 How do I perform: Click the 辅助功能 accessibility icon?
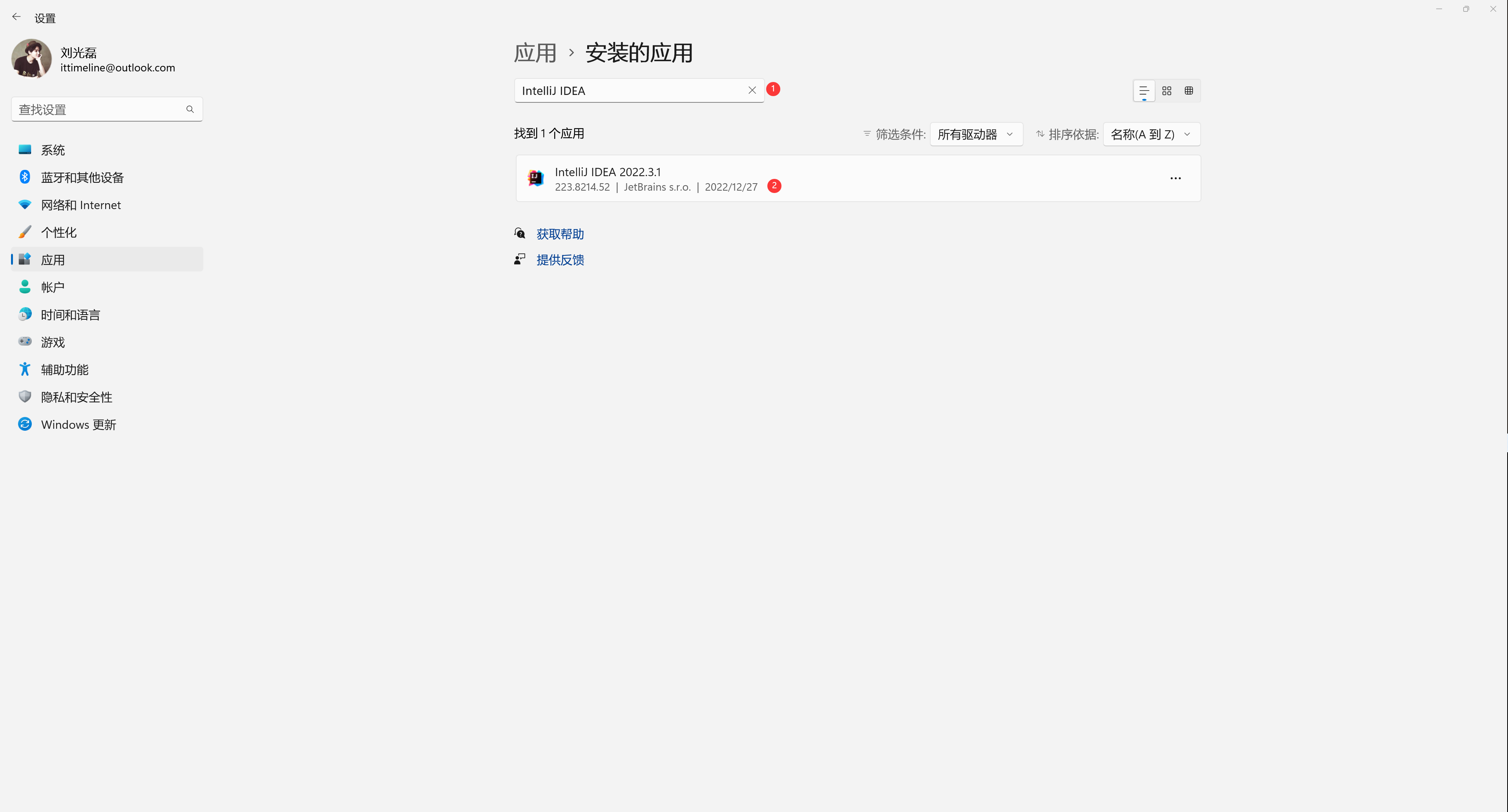click(x=25, y=369)
